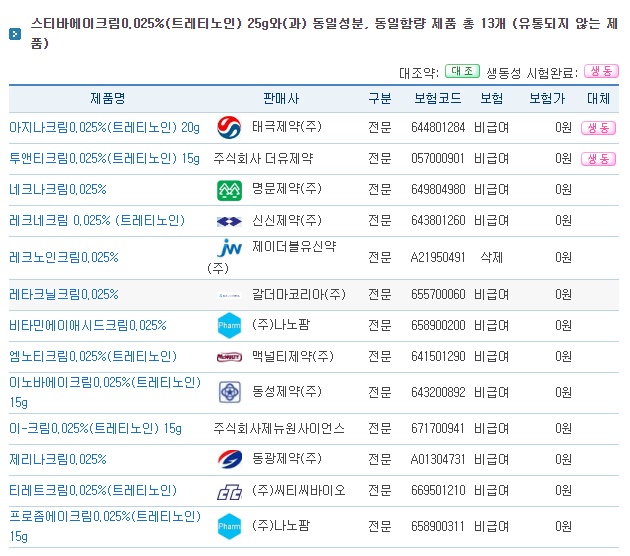The image size is (630, 556).
Task: Open the 레타크닐크림0.025% product link
Action: tap(64, 294)
